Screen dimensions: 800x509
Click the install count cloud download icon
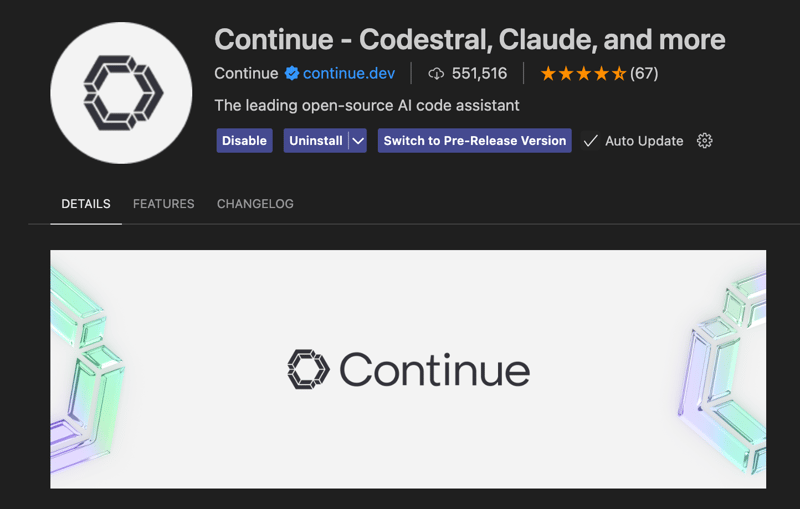tap(436, 74)
